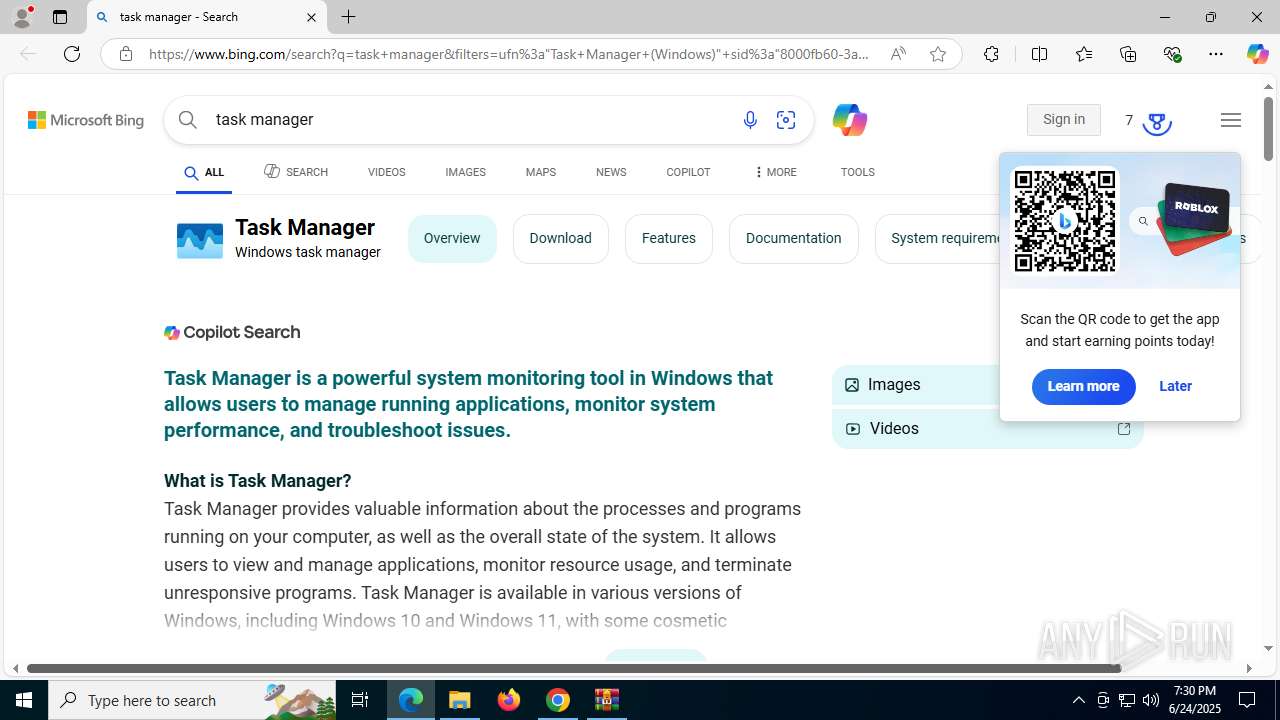Viewport: 1280px width, 720px height.
Task: Open Copilot chat icon beside search box
Action: (x=849, y=120)
